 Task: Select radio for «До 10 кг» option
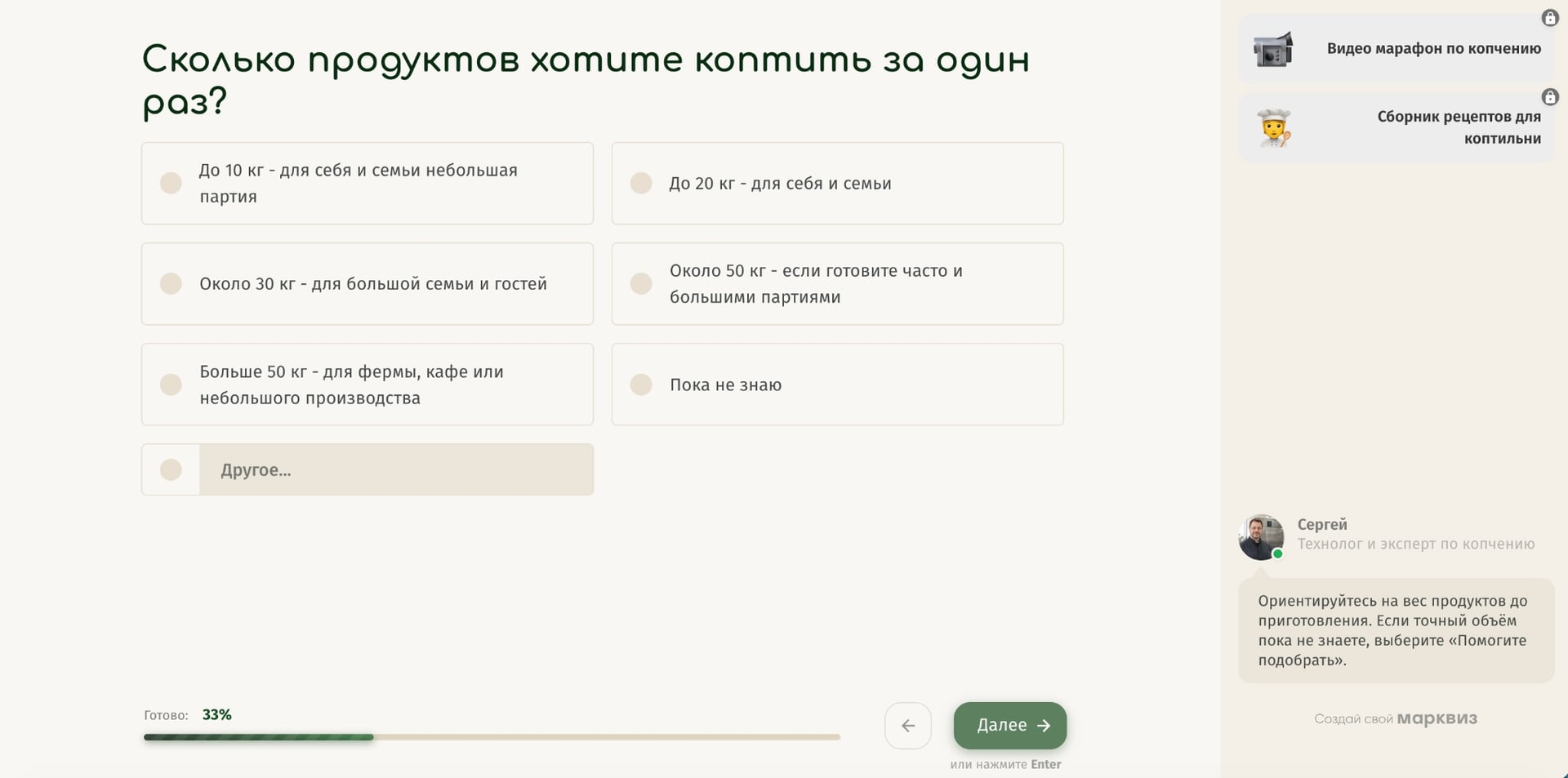click(171, 183)
